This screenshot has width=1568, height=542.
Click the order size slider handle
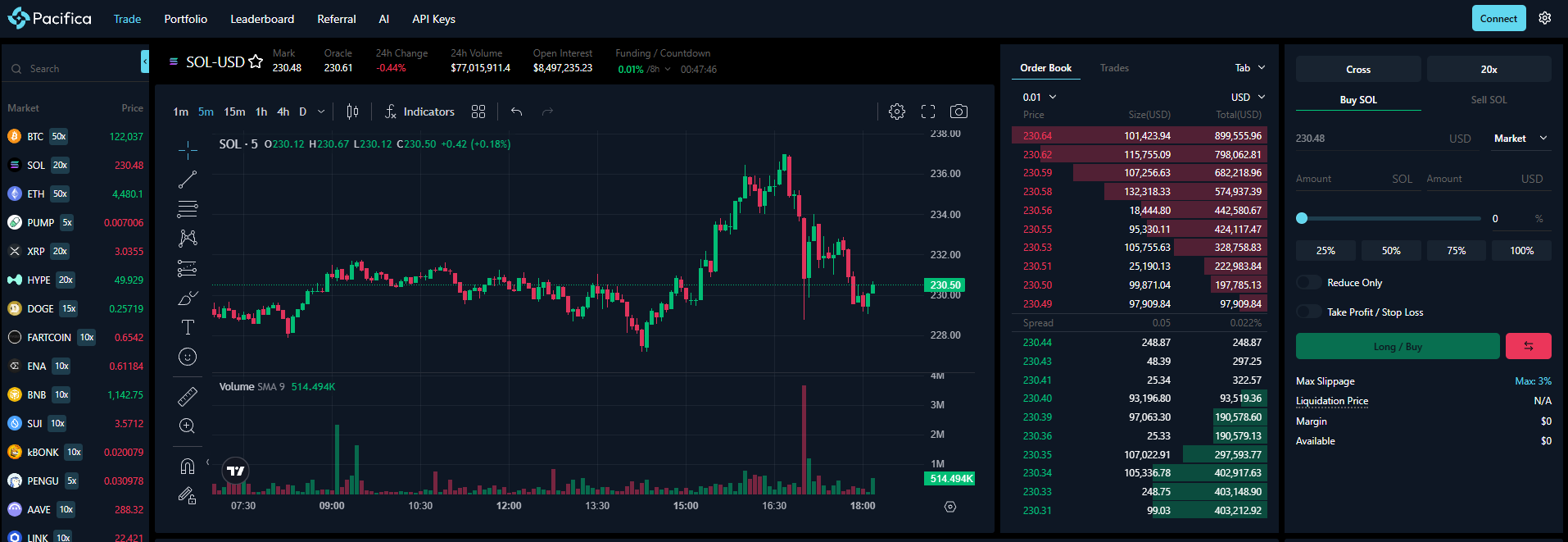tap(1302, 218)
